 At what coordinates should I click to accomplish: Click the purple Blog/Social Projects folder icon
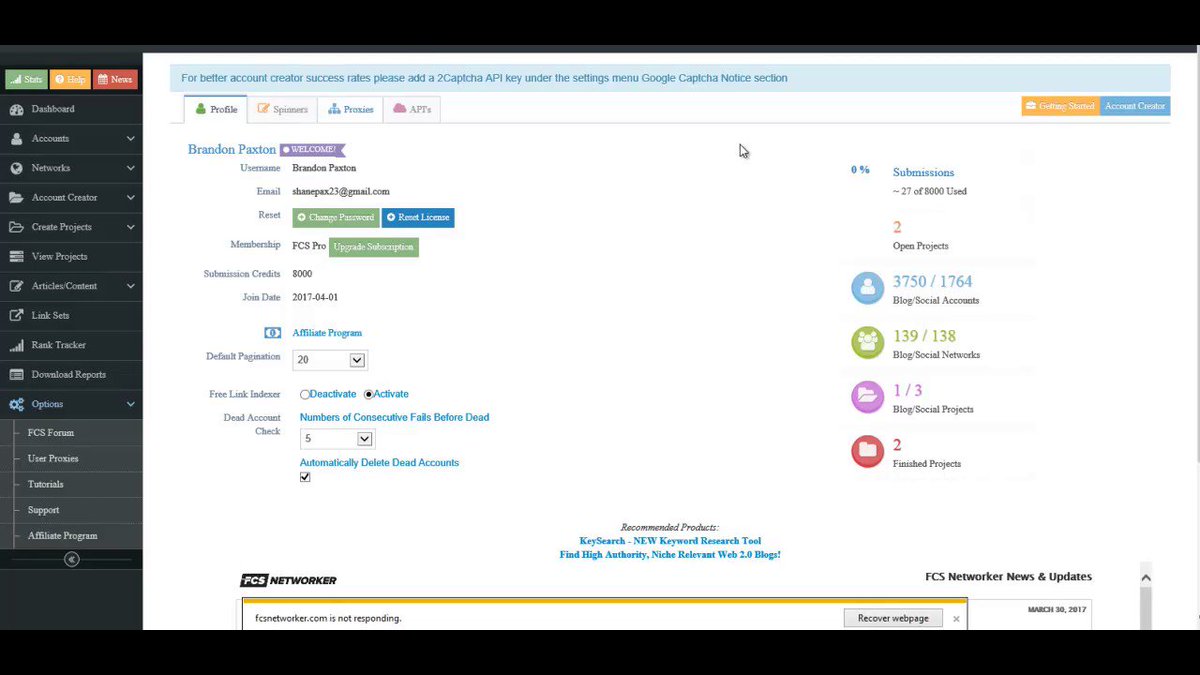click(x=867, y=397)
